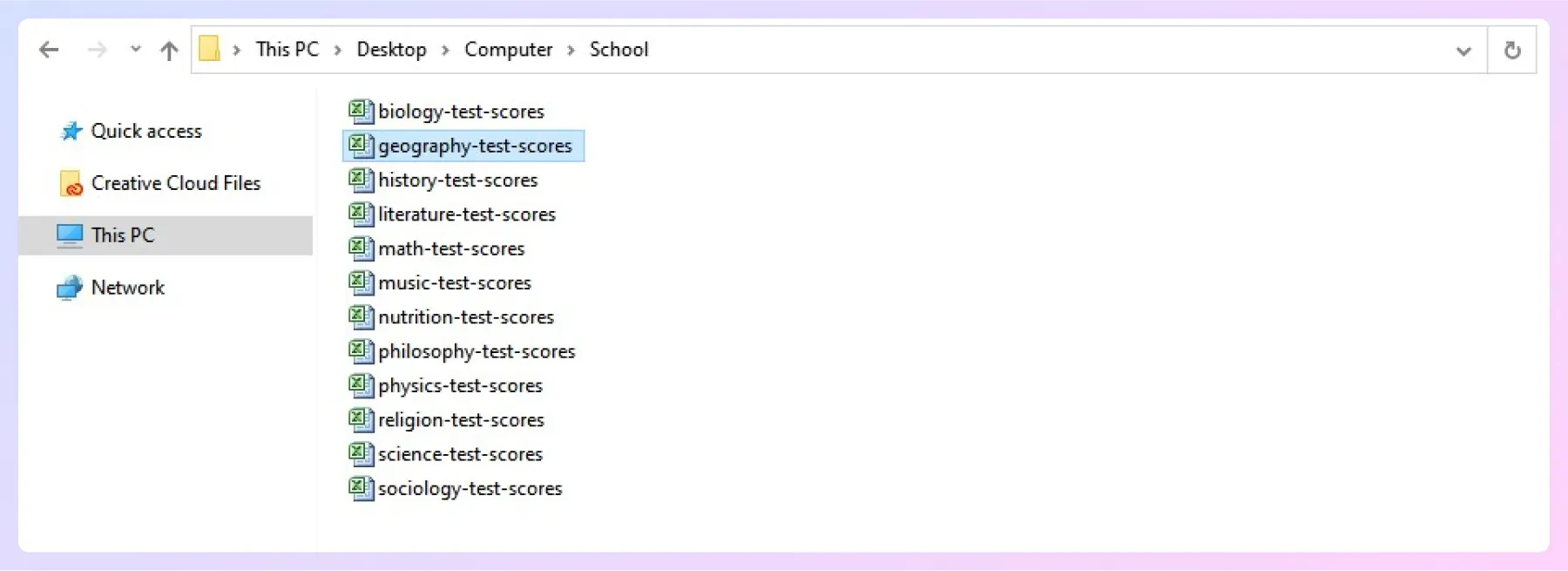
Task: Select This PC in navigation pane
Action: coord(166,235)
